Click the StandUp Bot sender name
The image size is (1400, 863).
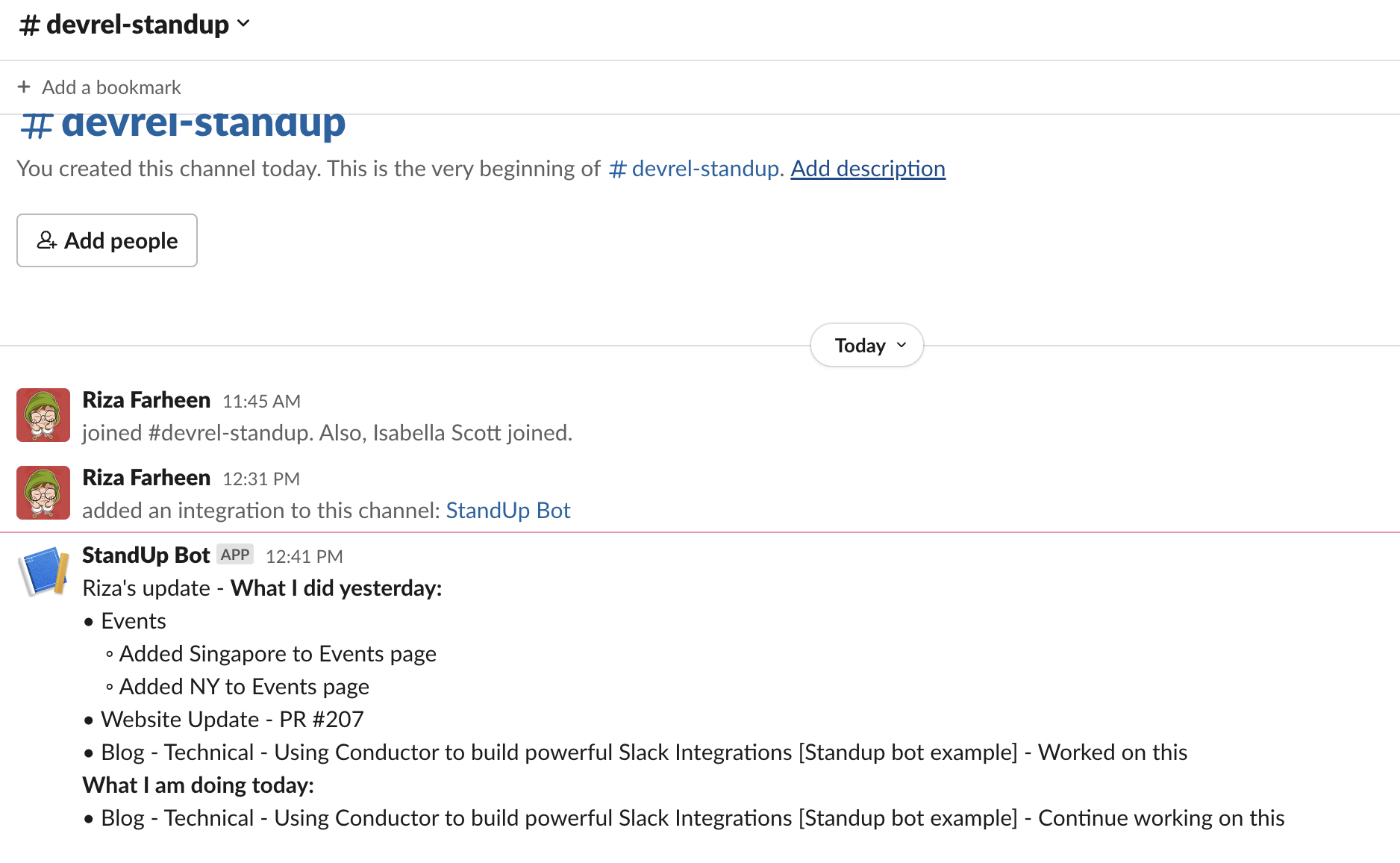(146, 555)
